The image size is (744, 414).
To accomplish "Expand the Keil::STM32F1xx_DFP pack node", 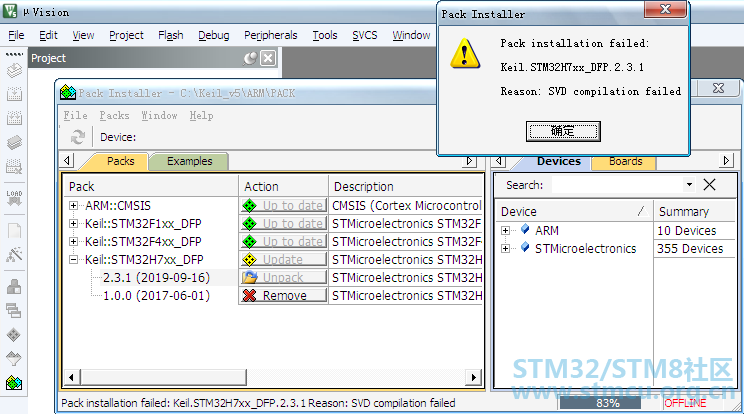I will coord(73,223).
